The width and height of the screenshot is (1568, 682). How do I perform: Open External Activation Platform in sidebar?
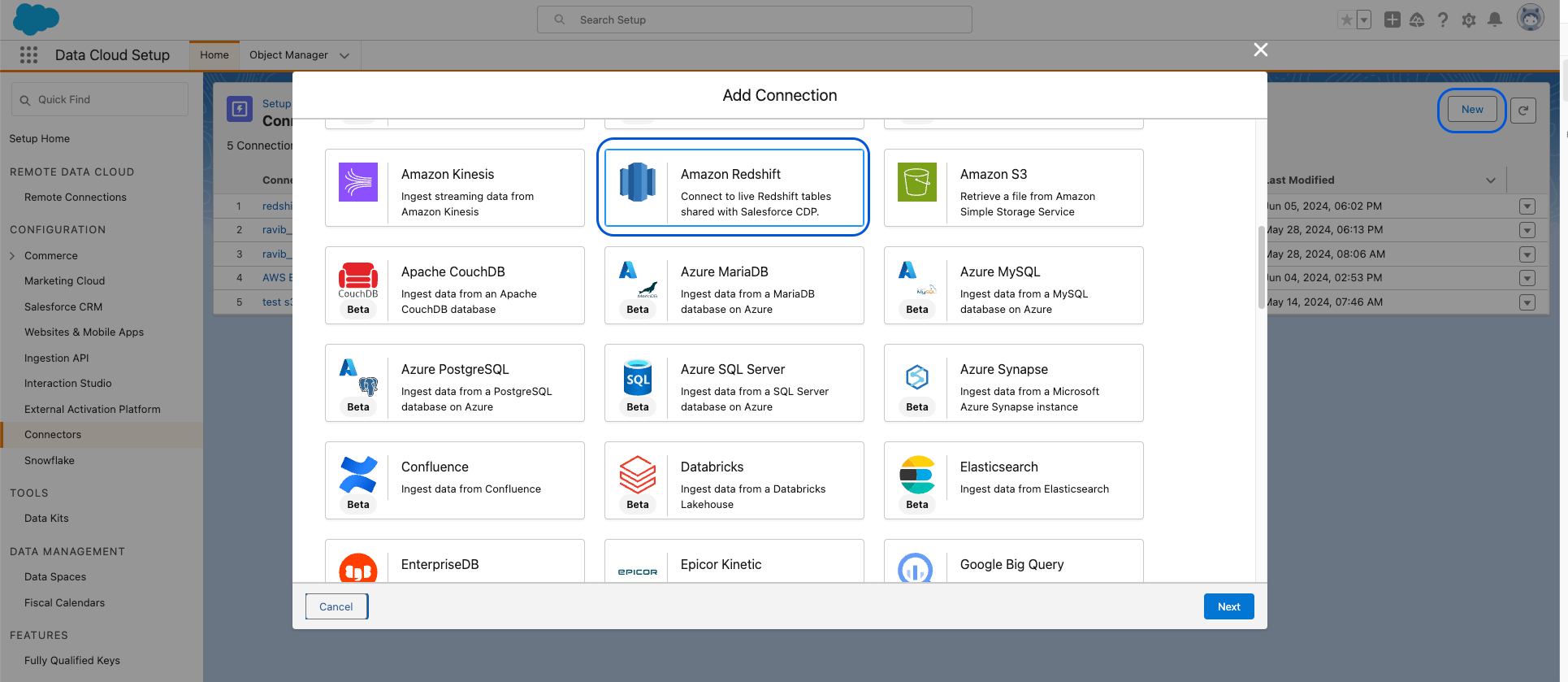pyautogui.click(x=93, y=410)
